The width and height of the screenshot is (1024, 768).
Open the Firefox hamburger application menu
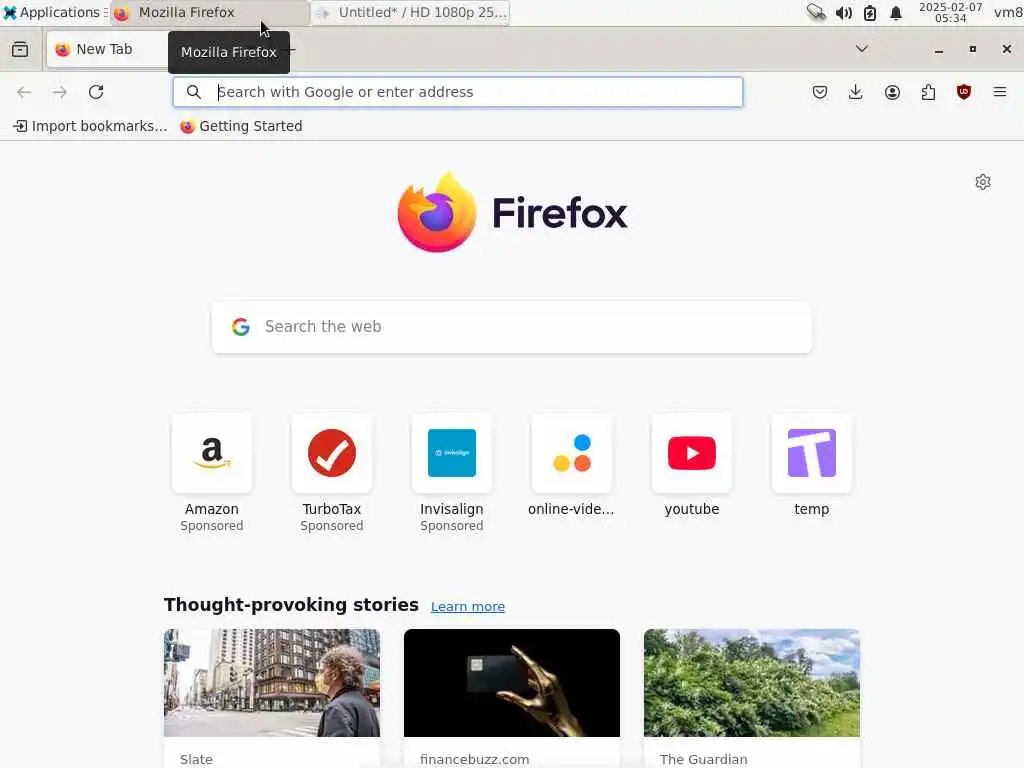[1000, 92]
